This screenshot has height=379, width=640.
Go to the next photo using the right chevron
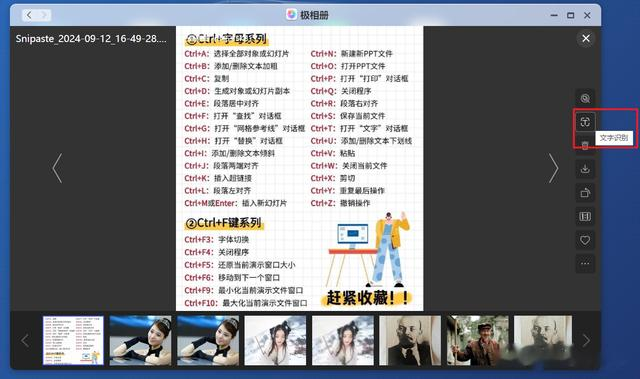pos(553,168)
